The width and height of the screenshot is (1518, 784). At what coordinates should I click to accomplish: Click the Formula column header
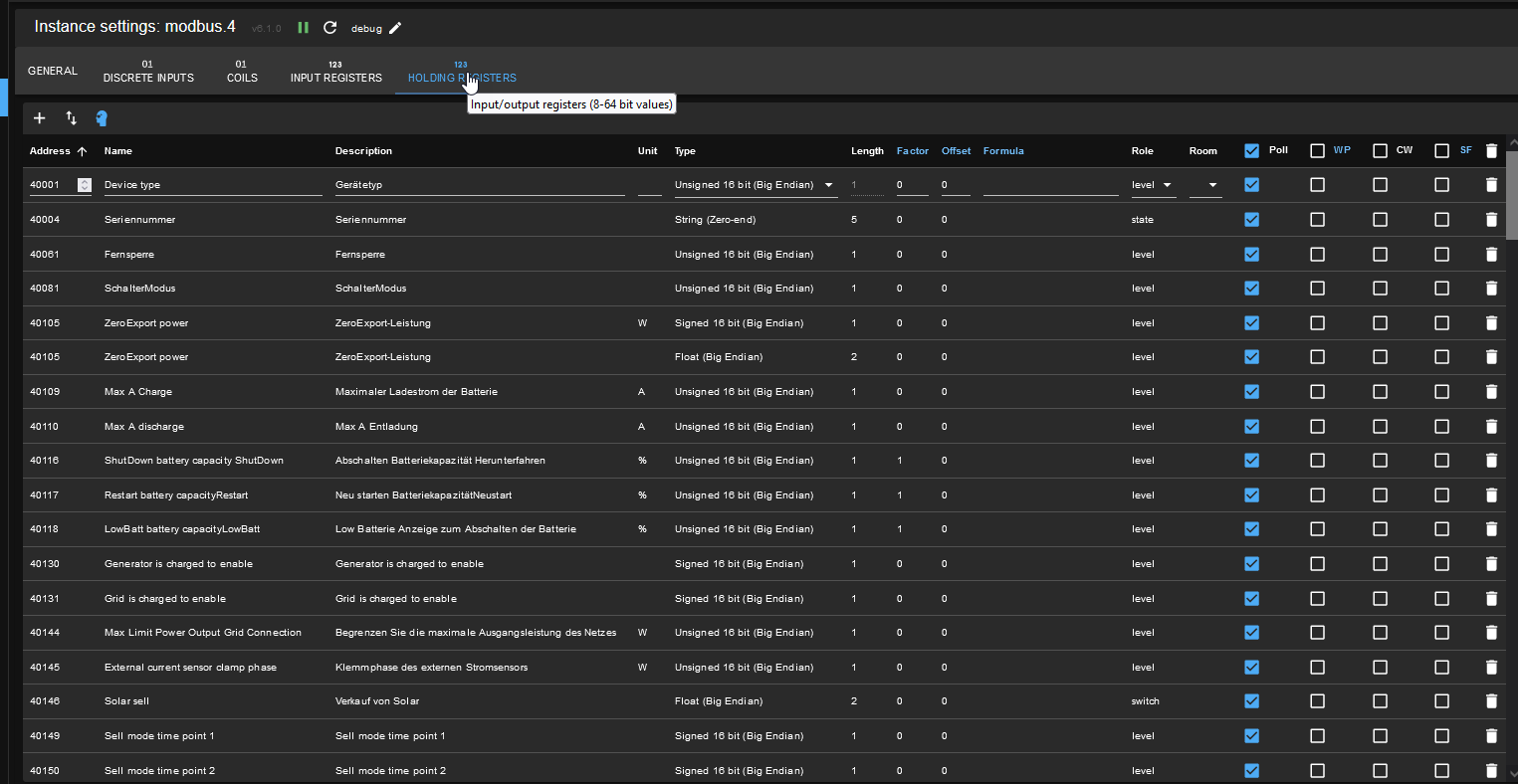click(x=1003, y=151)
